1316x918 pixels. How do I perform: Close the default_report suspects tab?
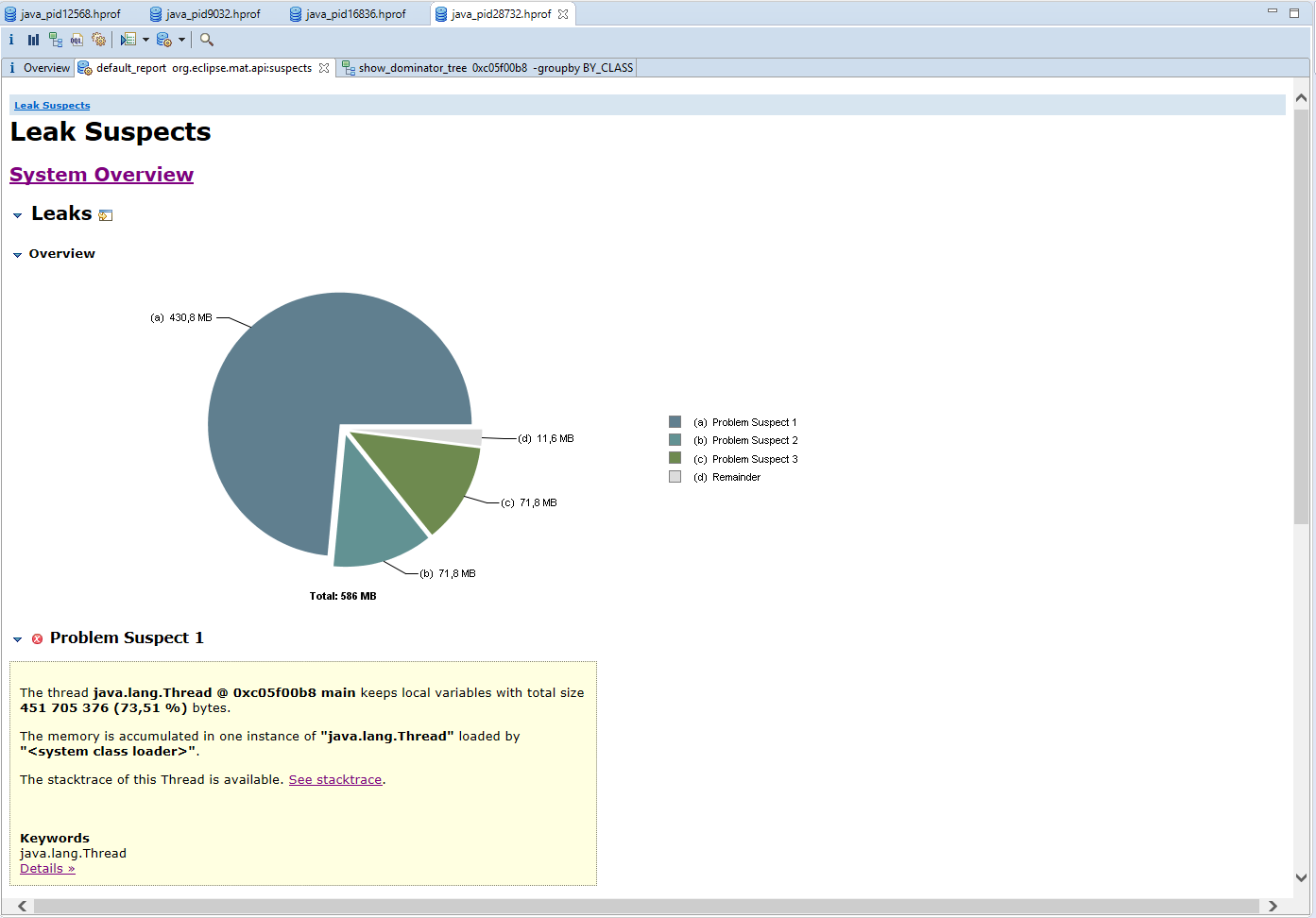pyautogui.click(x=324, y=68)
